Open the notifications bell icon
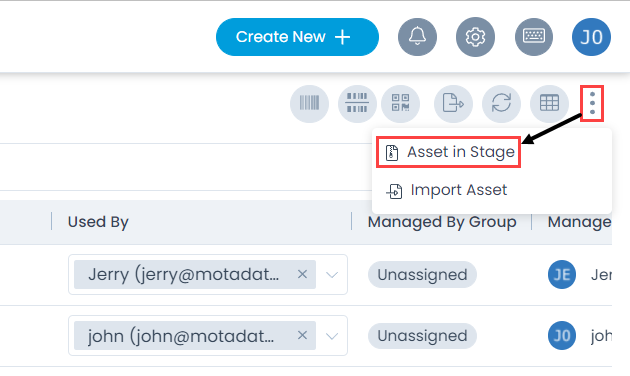The height and width of the screenshot is (376, 630). (x=417, y=37)
